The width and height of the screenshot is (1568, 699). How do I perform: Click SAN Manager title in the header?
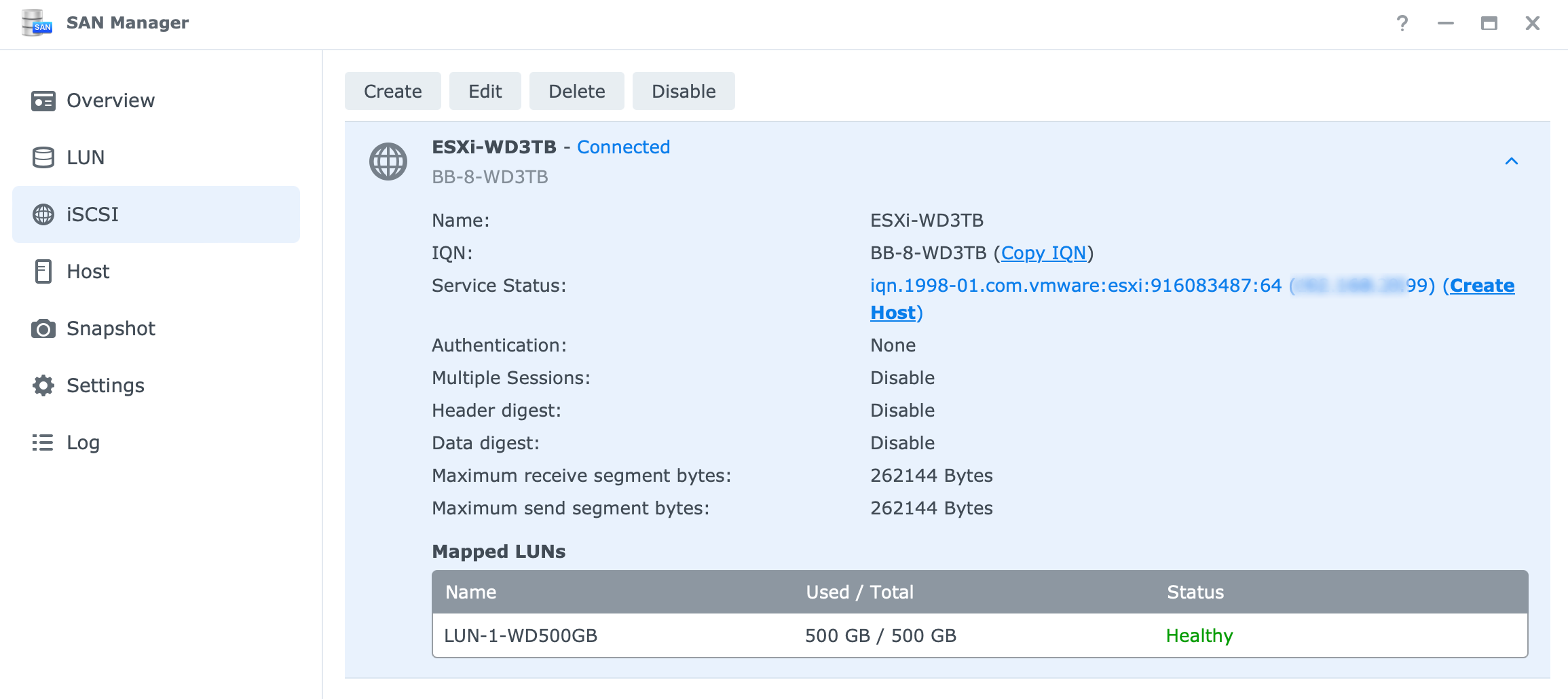pos(127,22)
